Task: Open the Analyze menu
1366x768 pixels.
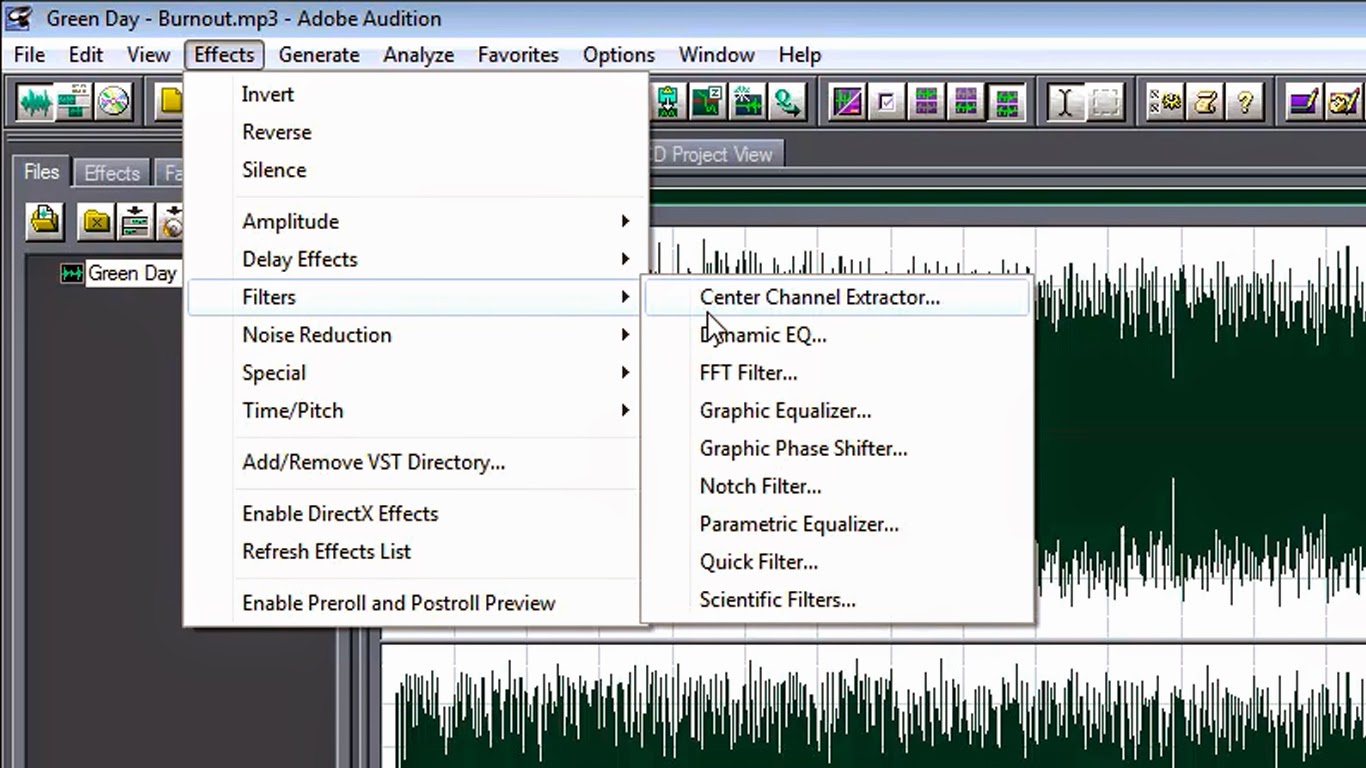Action: 418,55
